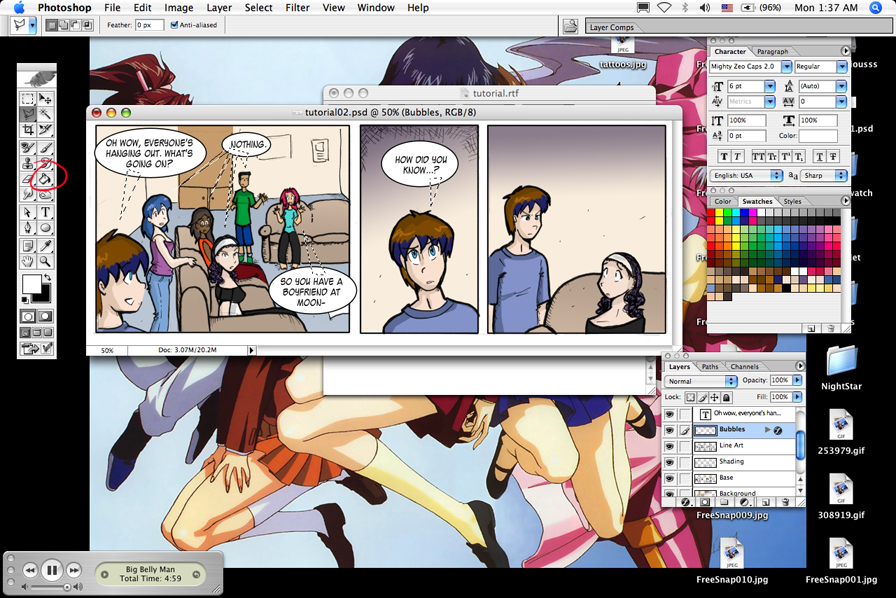The height and width of the screenshot is (598, 896).
Task: Open the font size dropdown
Action: pyautogui.click(x=769, y=86)
